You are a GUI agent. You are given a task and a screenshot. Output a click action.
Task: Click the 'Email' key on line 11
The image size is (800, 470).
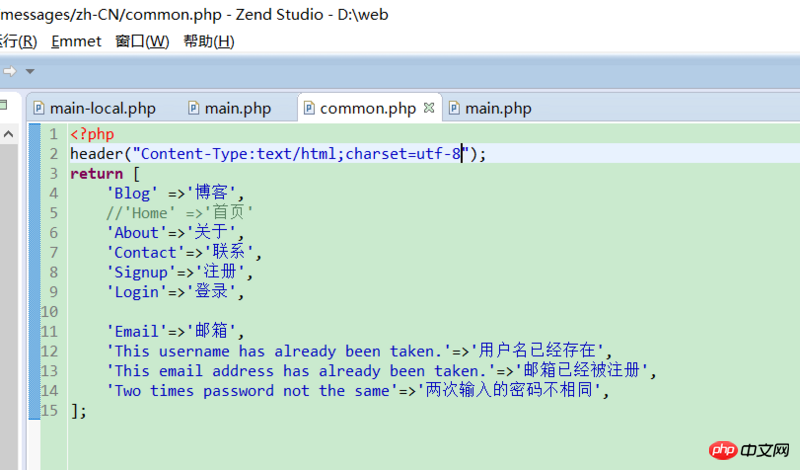pyautogui.click(x=136, y=332)
